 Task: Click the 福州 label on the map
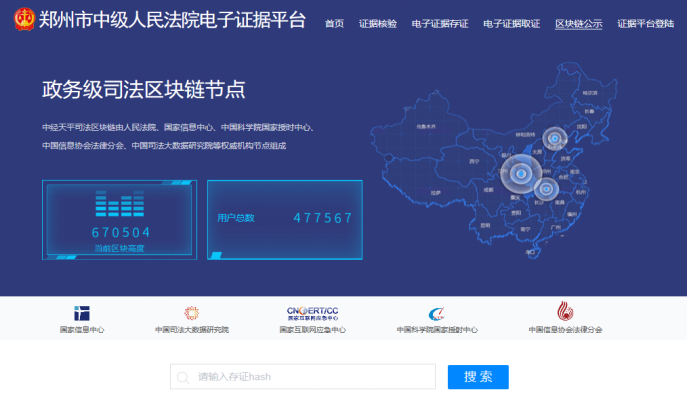(572, 214)
